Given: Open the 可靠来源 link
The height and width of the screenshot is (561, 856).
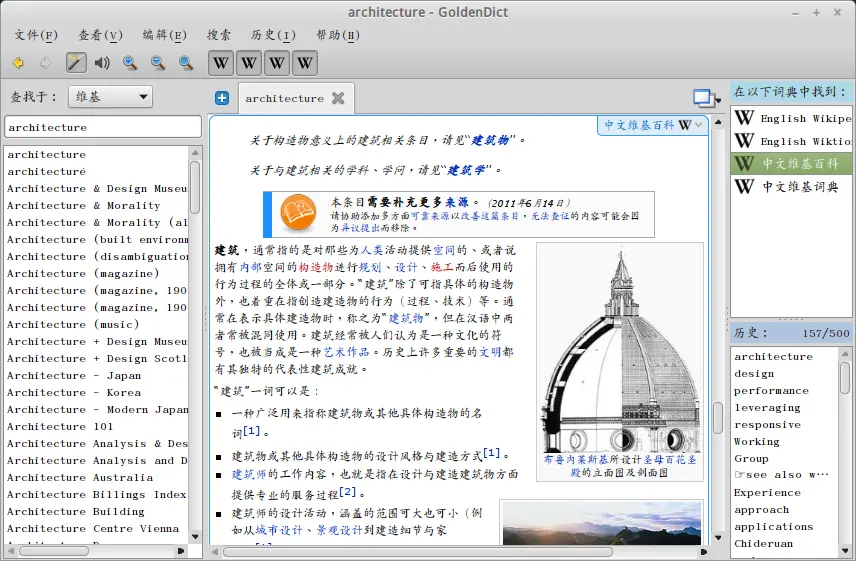Looking at the screenshot, I should (x=431, y=216).
